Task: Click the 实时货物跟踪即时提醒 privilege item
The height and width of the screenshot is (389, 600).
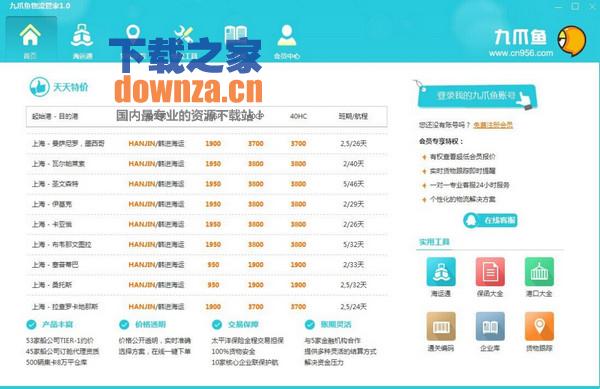Action: [462, 171]
